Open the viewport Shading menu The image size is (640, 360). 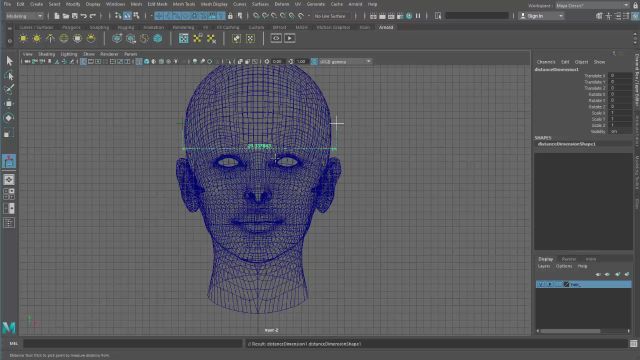(47, 54)
